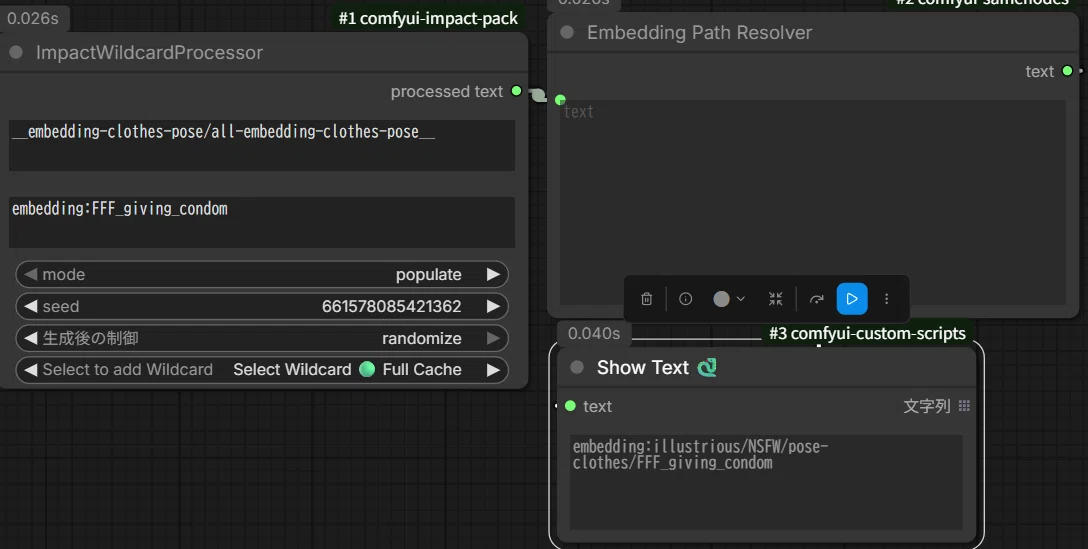Toggle the green Full Cache switch
This screenshot has width=1088, height=549.
tap(367, 369)
